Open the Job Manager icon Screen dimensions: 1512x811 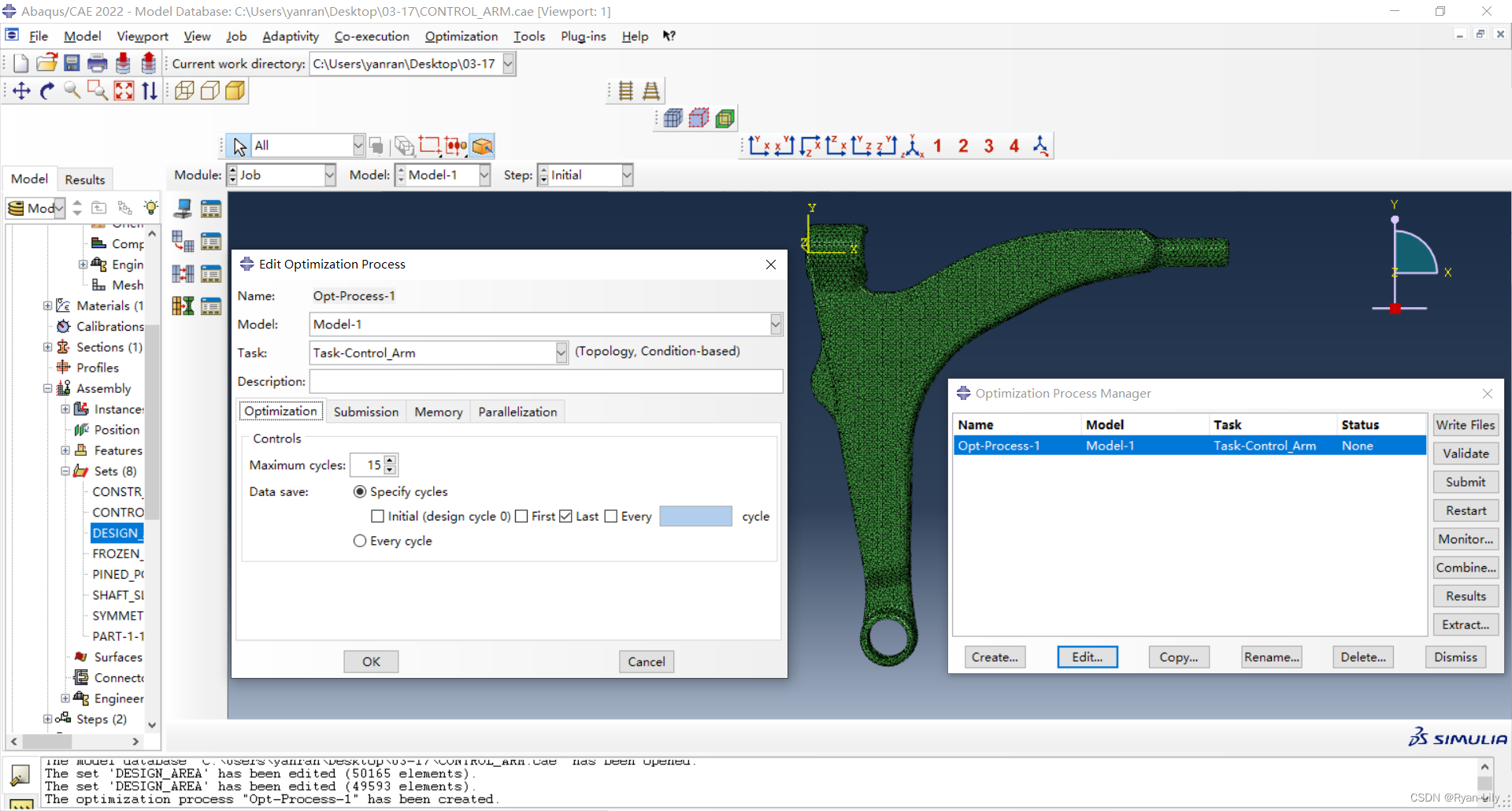(211, 209)
